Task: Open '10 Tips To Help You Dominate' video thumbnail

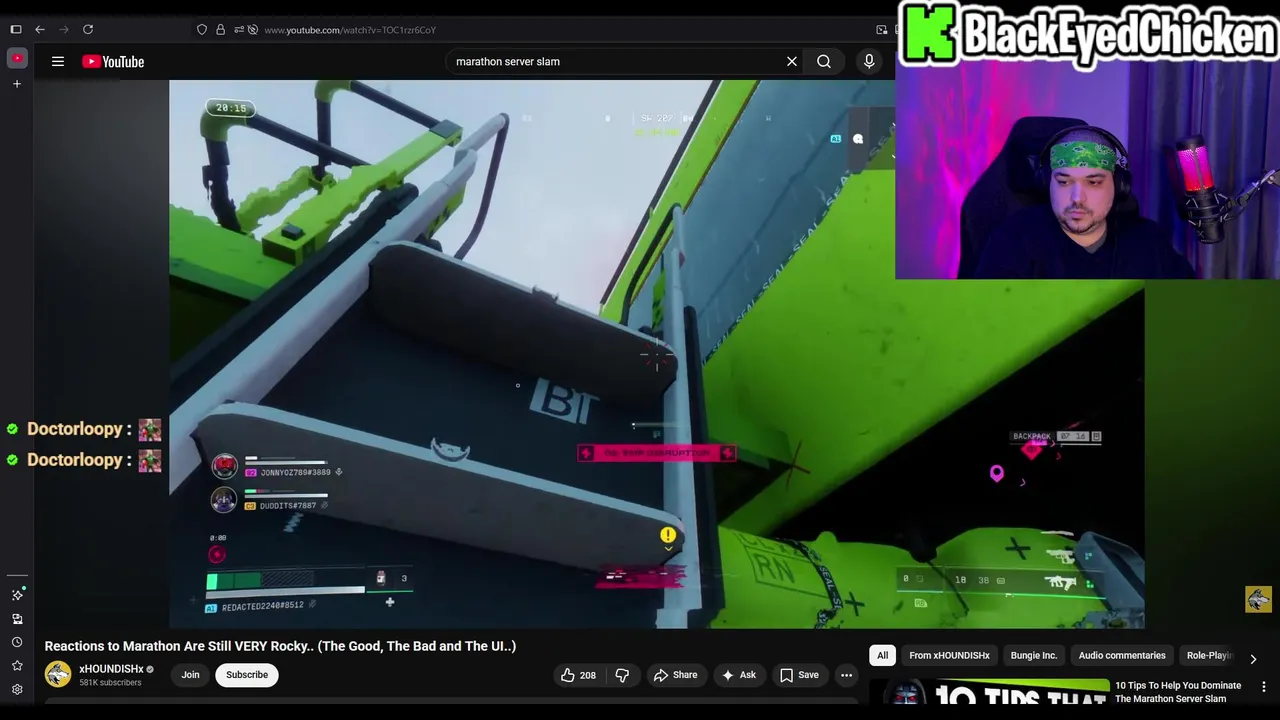Action: click(989, 692)
